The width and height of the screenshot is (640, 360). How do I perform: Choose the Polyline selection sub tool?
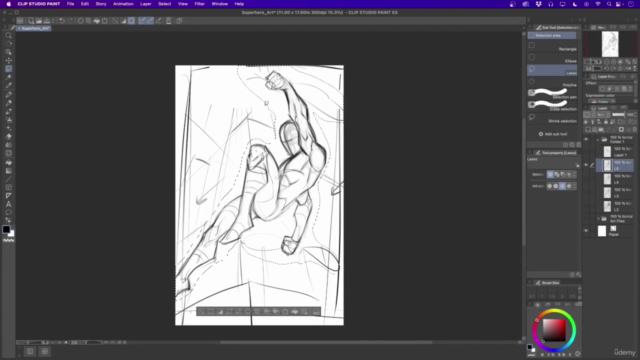click(x=552, y=82)
